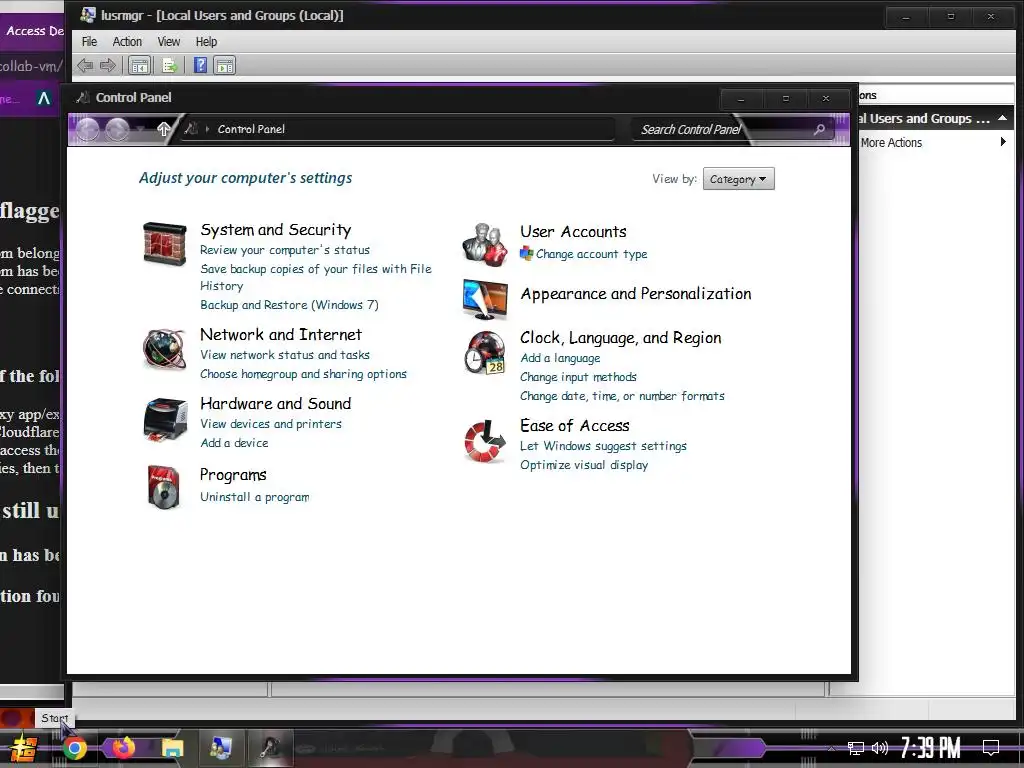Open Appearance and Personalization monitor icon
Screen dimensions: 1024x768
point(485,299)
